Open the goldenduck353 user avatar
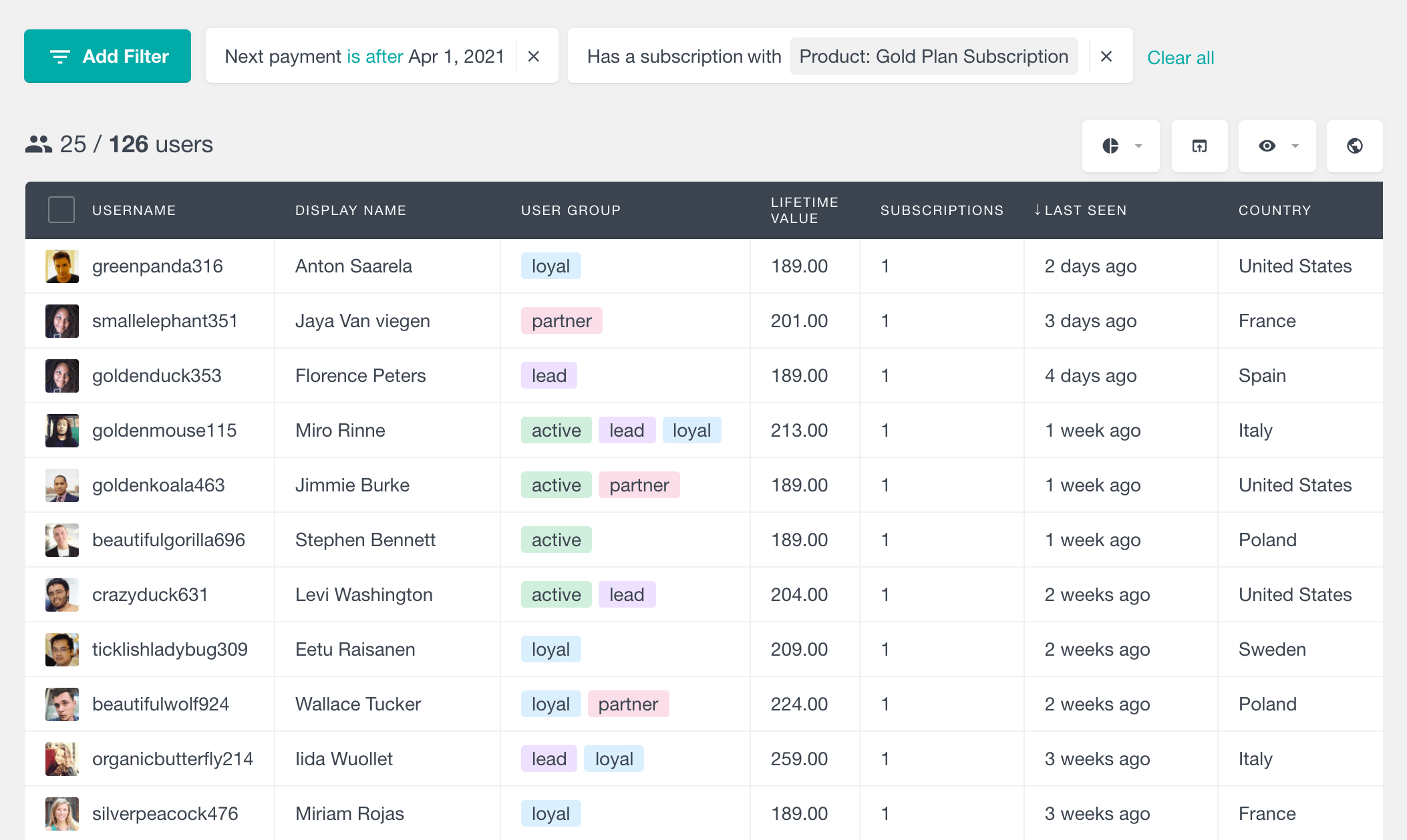This screenshot has height=840, width=1407. tap(62, 376)
